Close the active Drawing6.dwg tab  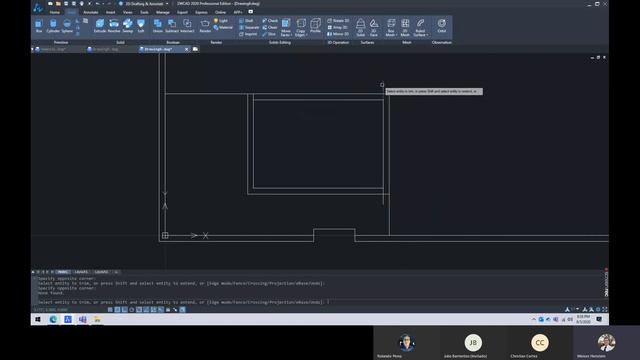[x=187, y=49]
